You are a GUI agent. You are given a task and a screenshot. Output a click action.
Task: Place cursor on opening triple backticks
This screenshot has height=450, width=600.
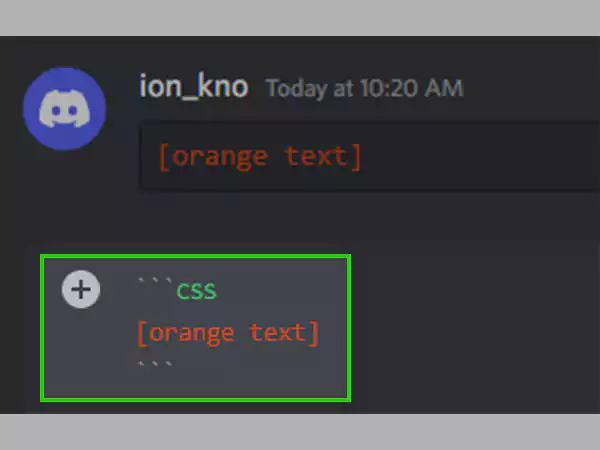[155, 281]
